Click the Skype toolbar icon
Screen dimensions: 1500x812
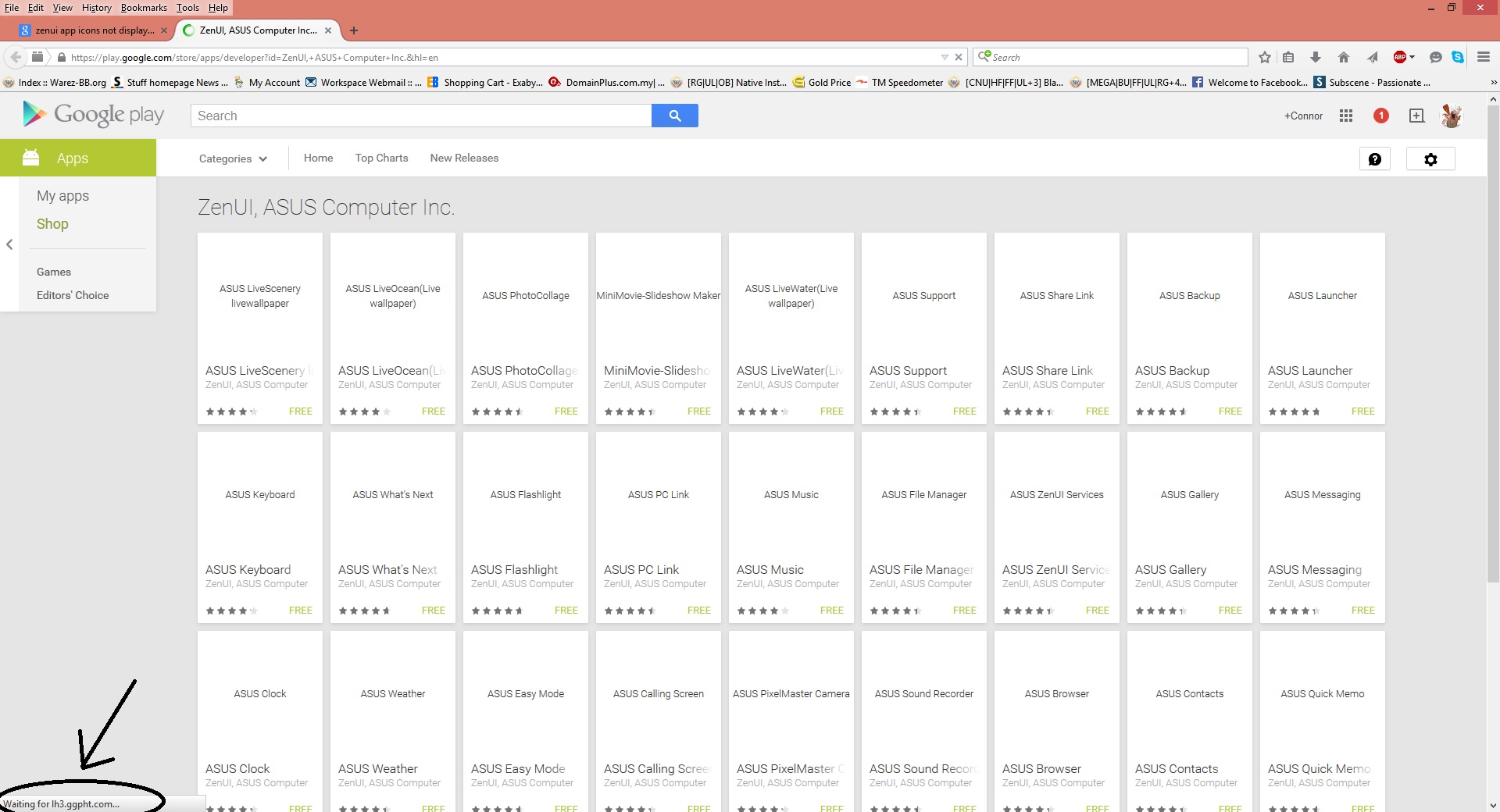[1458, 57]
